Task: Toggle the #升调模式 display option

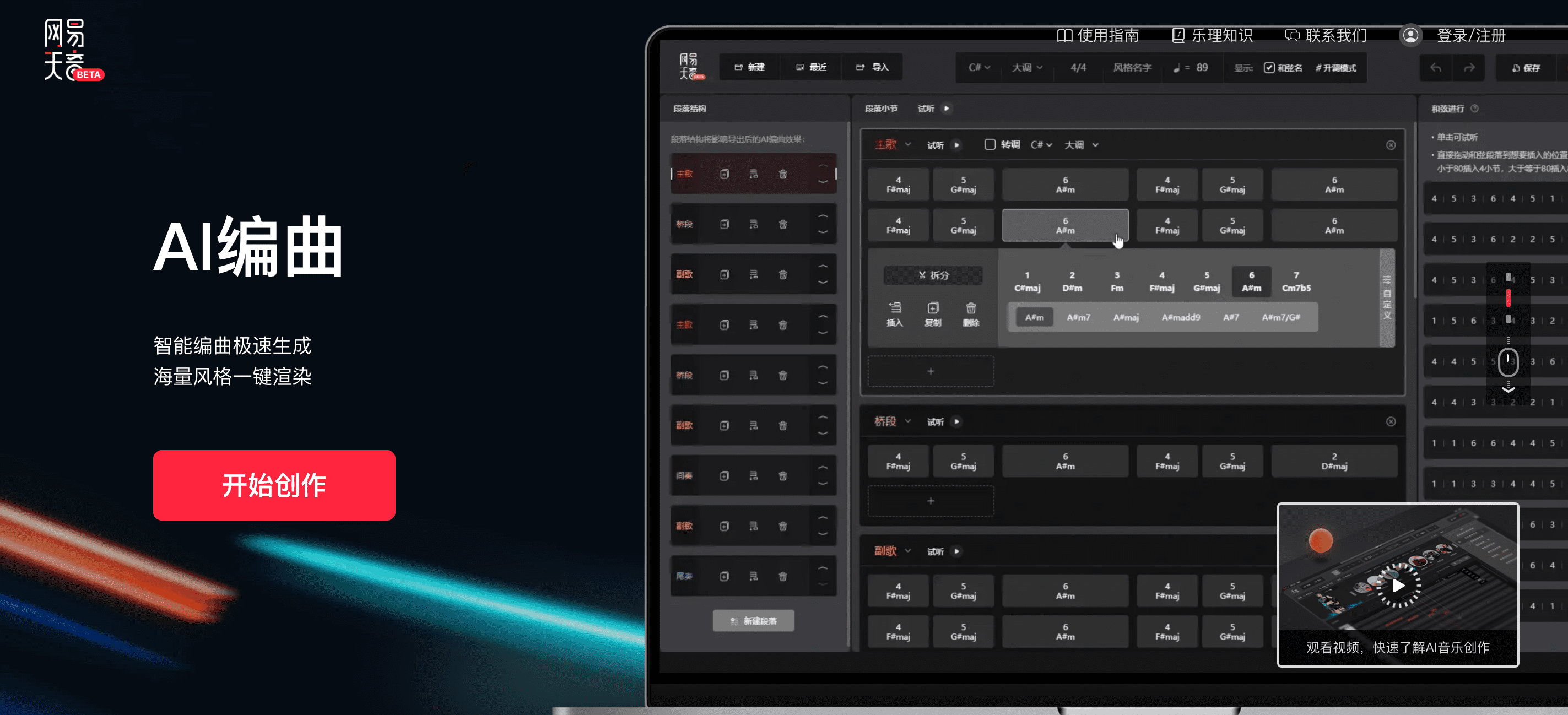Action: [x=1336, y=68]
